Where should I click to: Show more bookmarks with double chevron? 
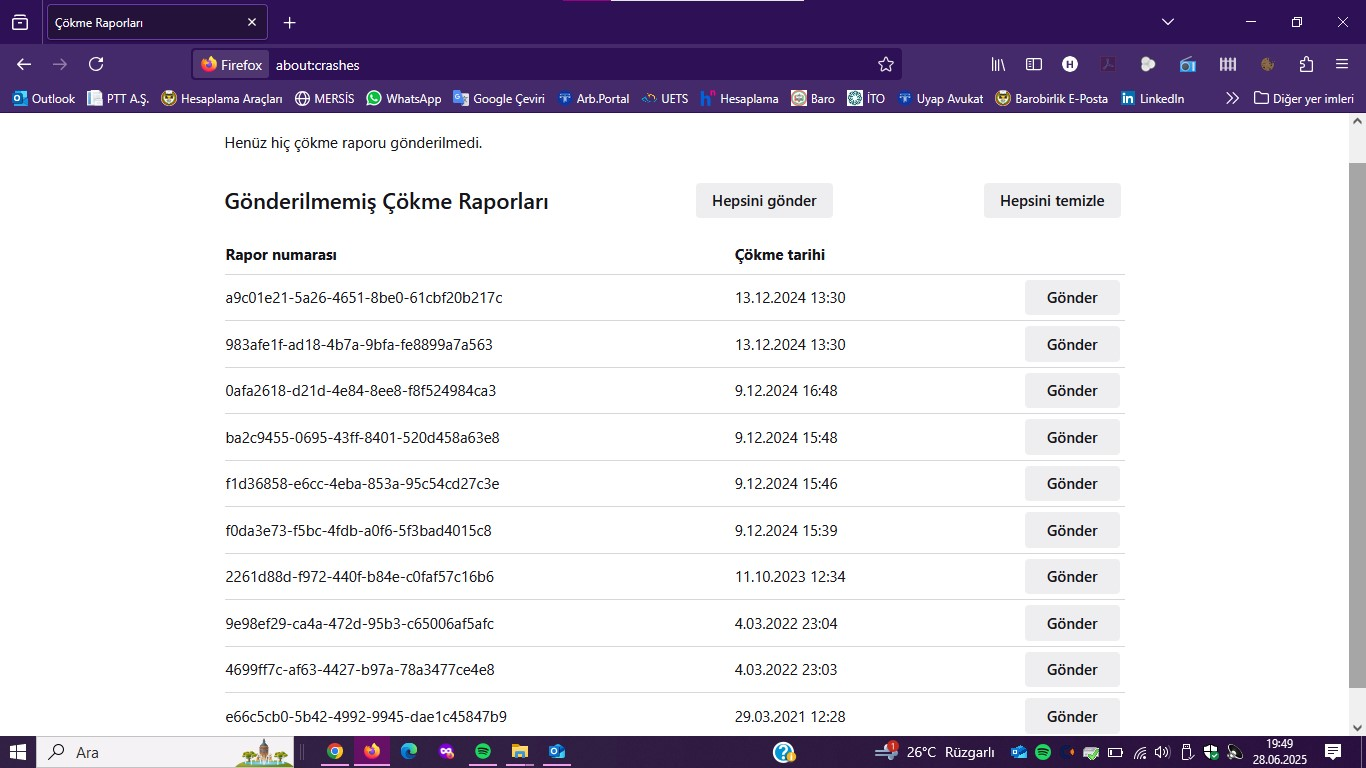[1232, 98]
